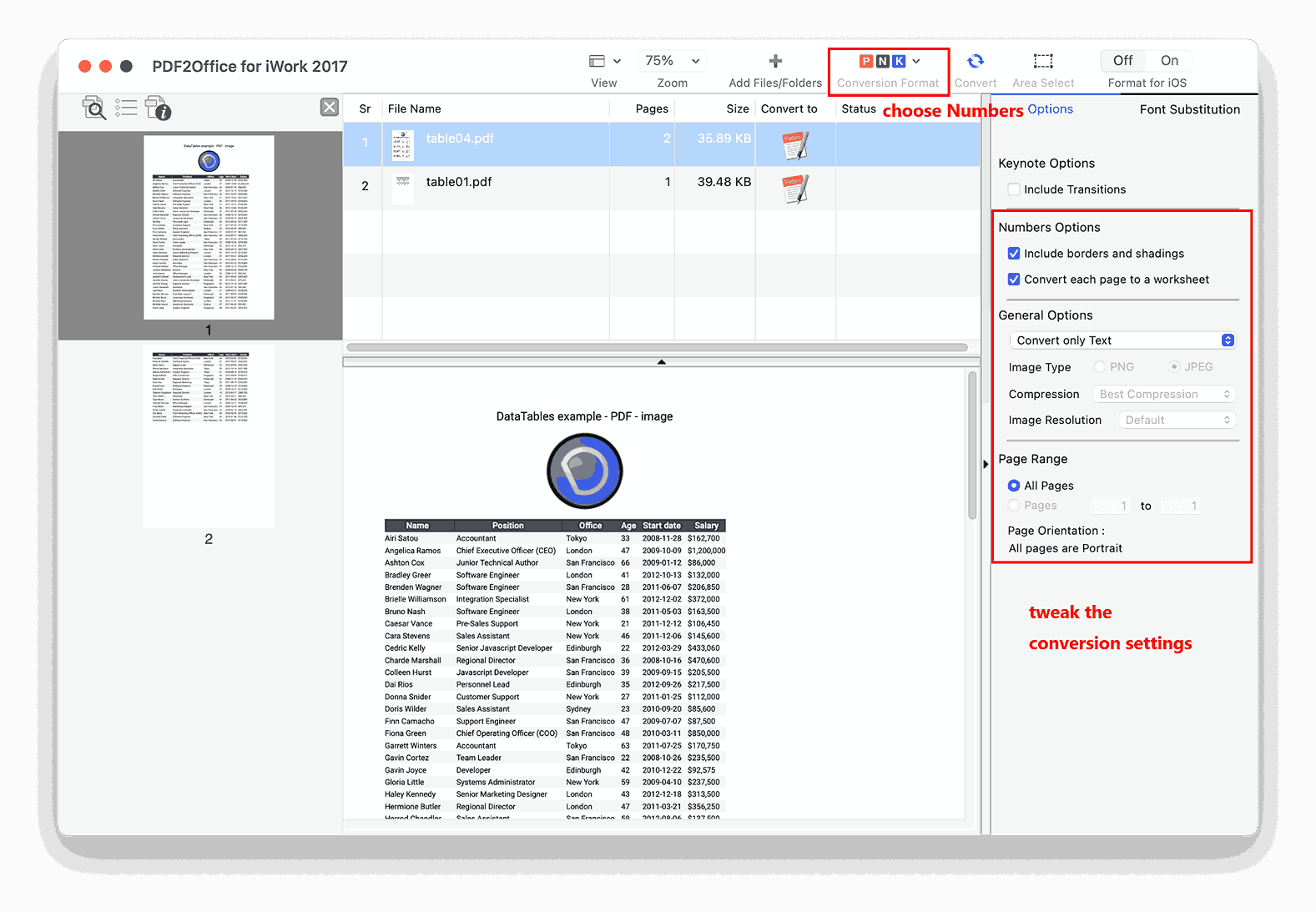Select the table01.pdf file name
1316x912 pixels.
459,182
